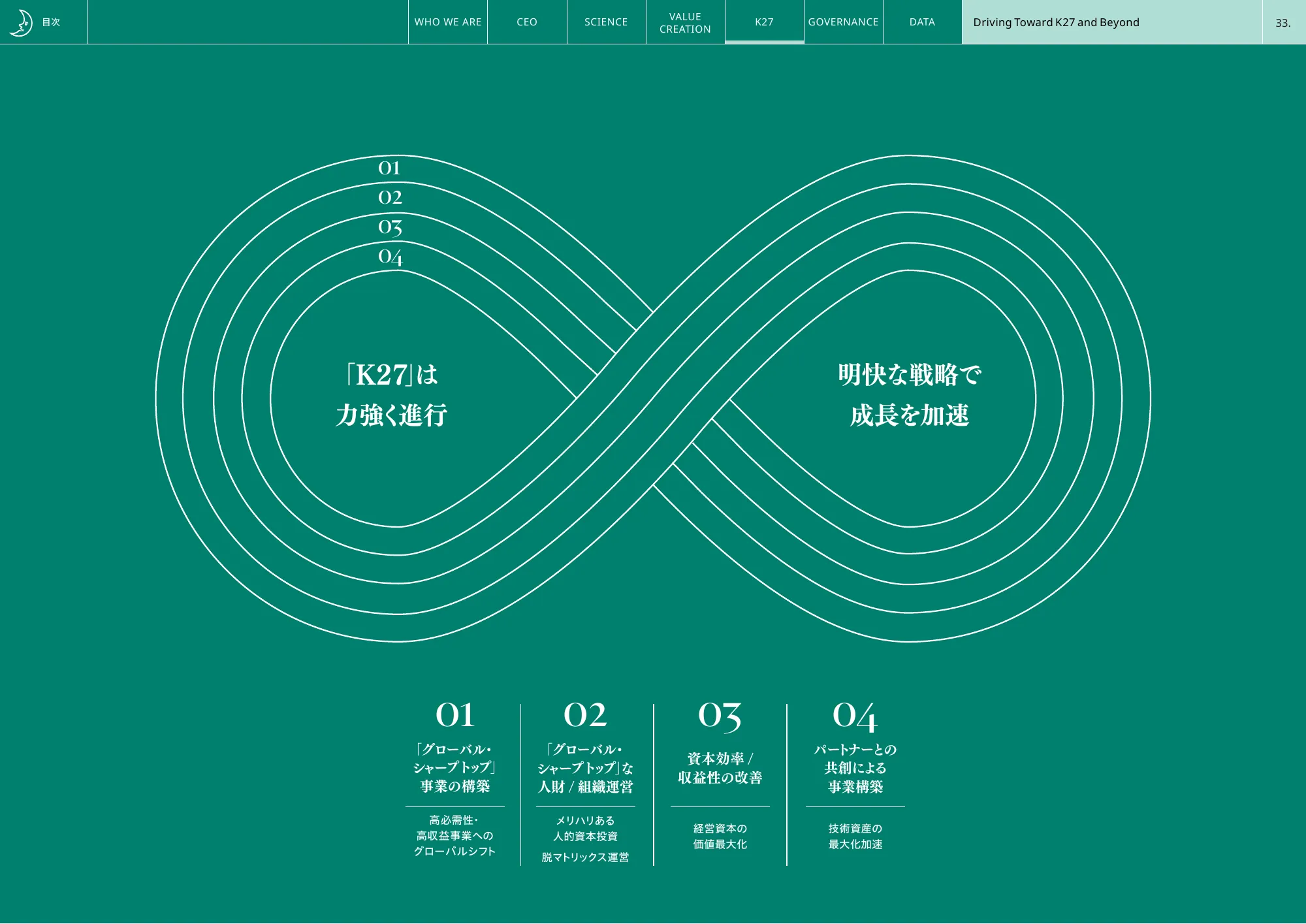Click the 「K27」は力強く進行 heading

392,394
